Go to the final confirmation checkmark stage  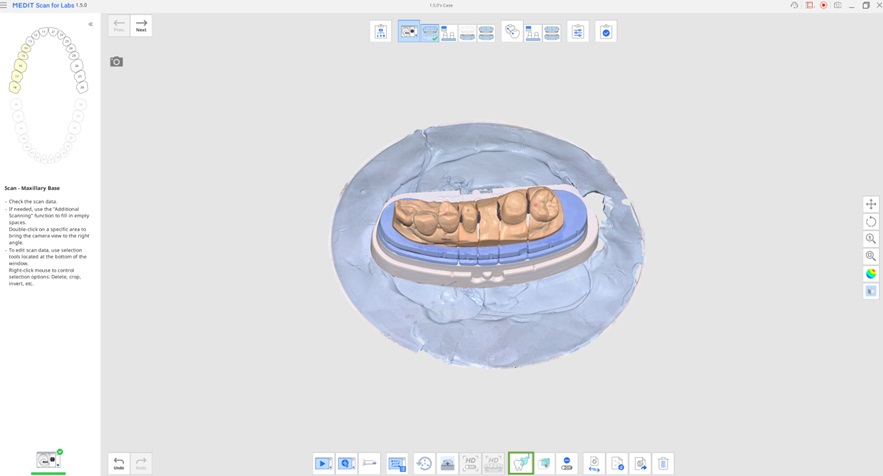[x=606, y=32]
